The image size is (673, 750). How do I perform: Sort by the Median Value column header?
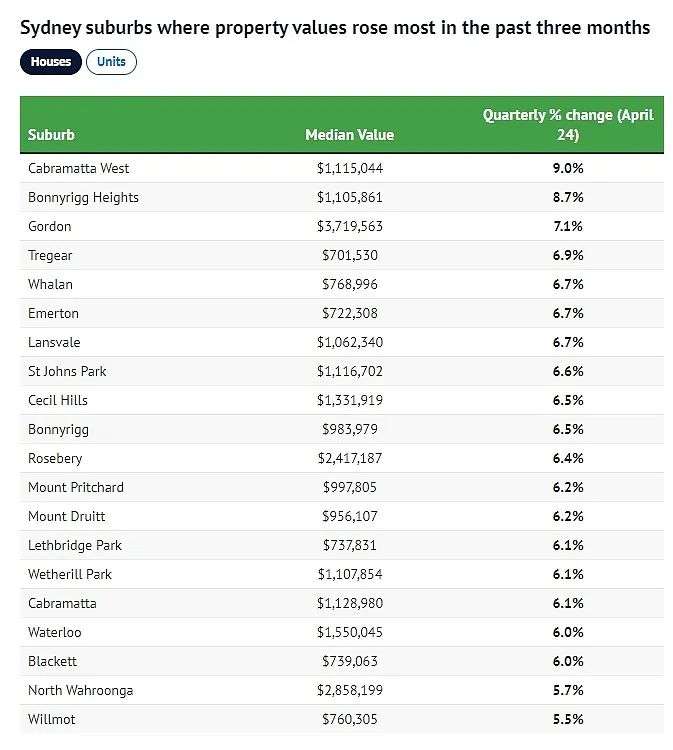pos(350,135)
